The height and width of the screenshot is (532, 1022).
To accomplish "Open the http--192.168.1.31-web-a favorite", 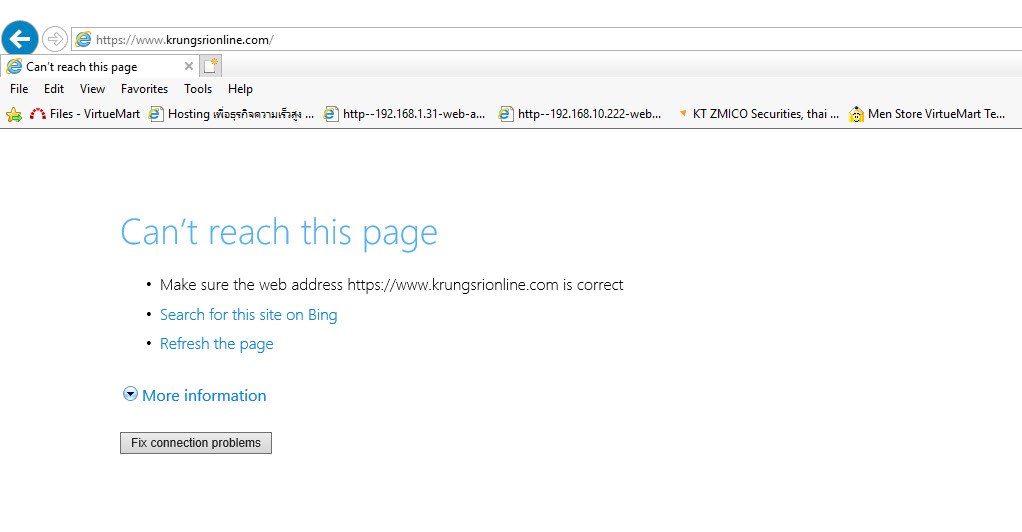I will 405,114.
